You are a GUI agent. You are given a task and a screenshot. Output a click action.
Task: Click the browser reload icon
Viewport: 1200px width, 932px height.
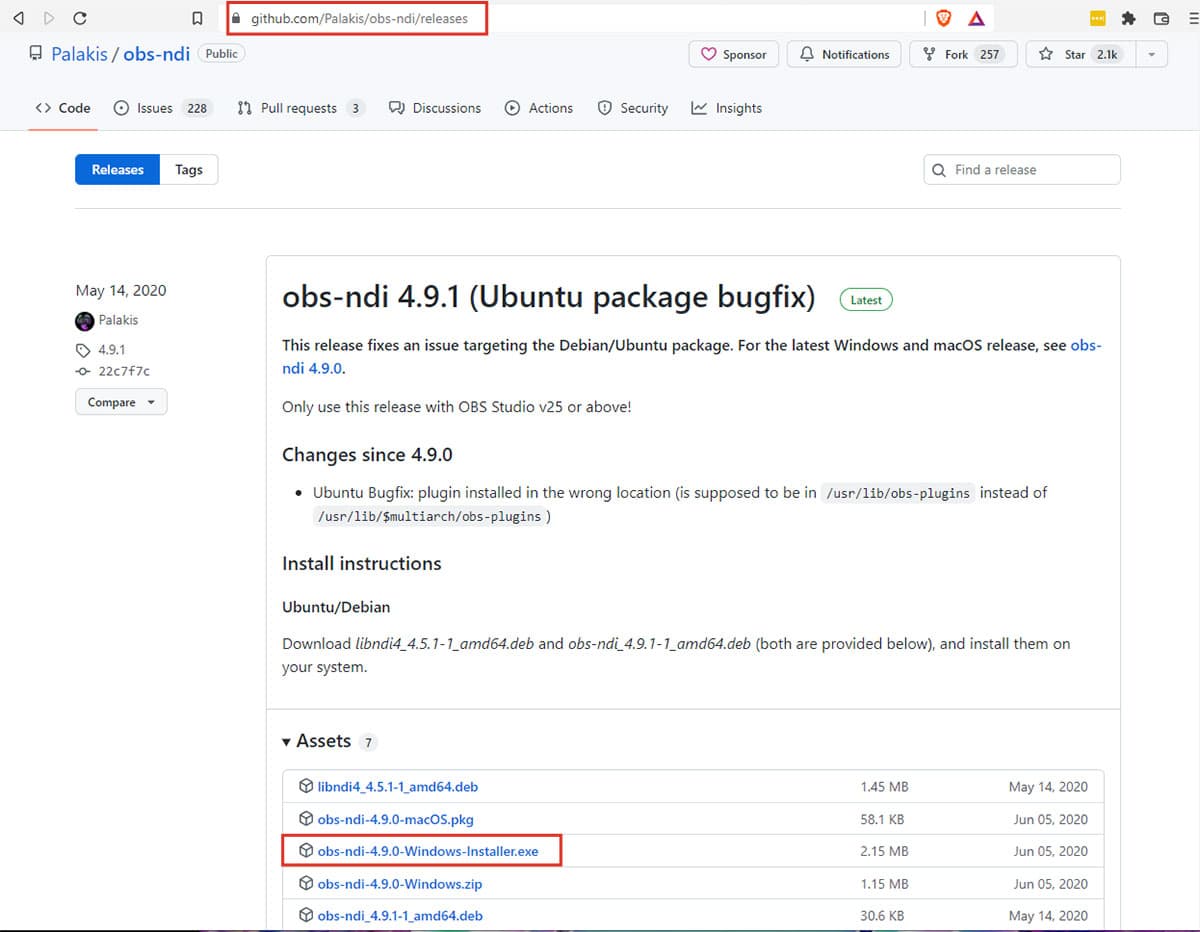(x=80, y=18)
